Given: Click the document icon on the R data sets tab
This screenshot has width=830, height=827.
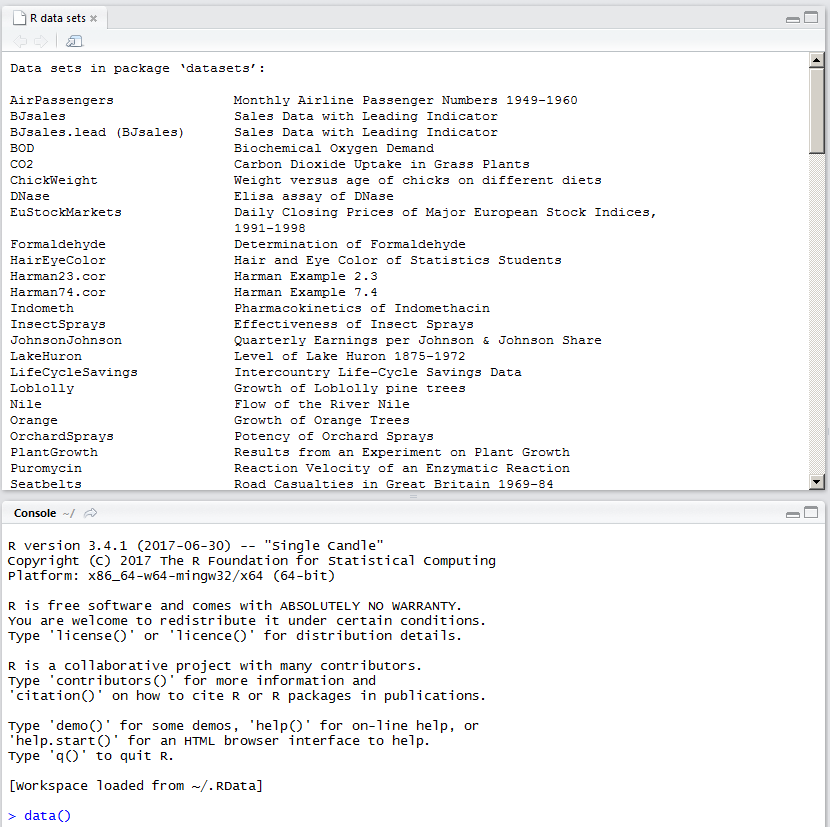Looking at the screenshot, I should 20,17.
